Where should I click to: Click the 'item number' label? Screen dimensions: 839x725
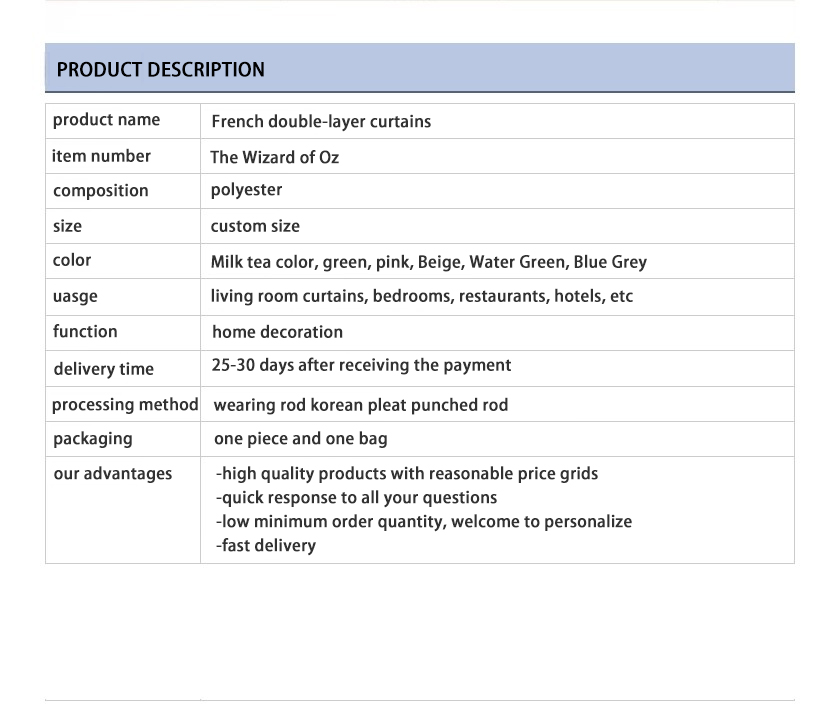[101, 156]
